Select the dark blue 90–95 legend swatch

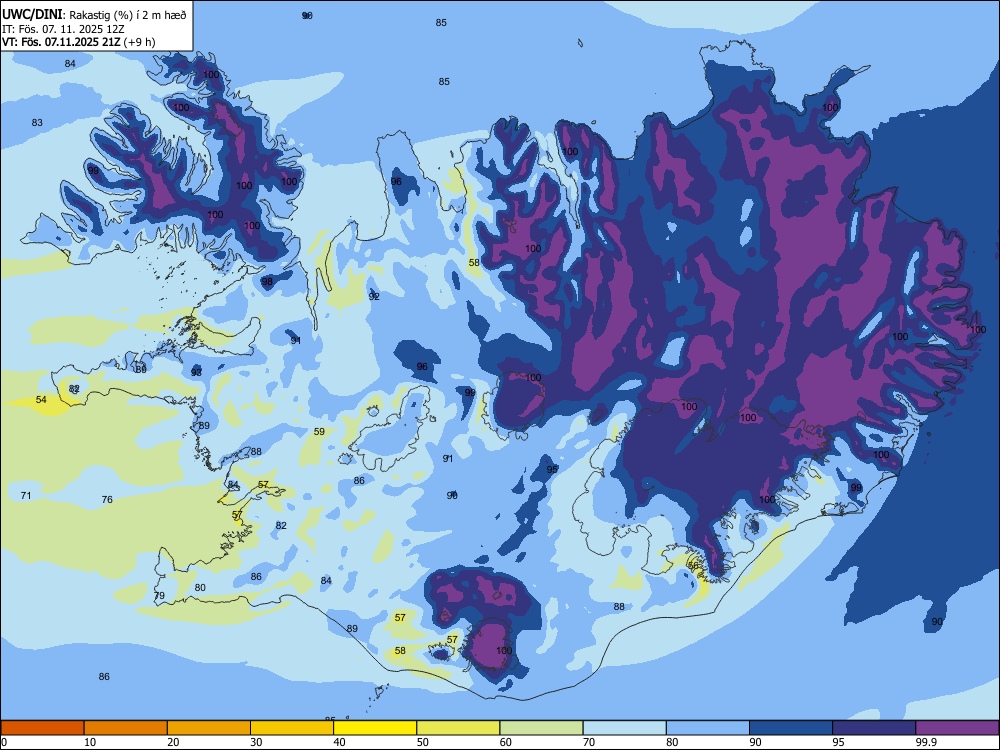(791, 728)
